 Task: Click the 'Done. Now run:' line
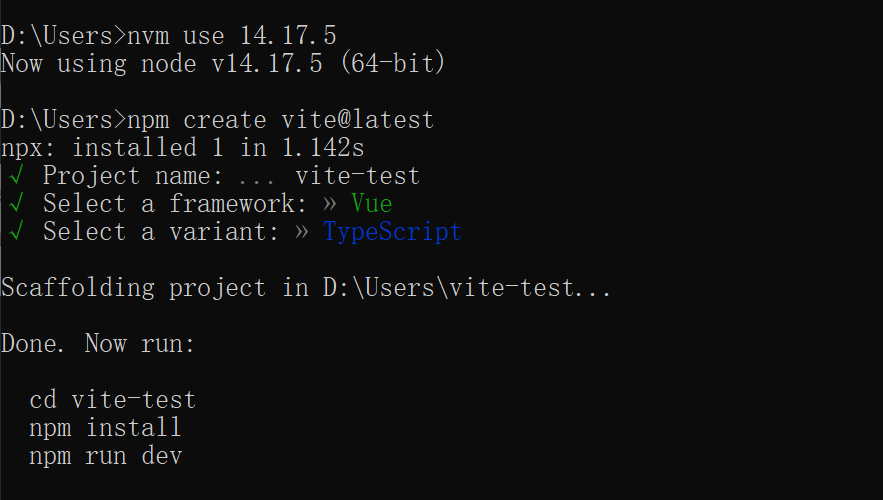click(98, 345)
